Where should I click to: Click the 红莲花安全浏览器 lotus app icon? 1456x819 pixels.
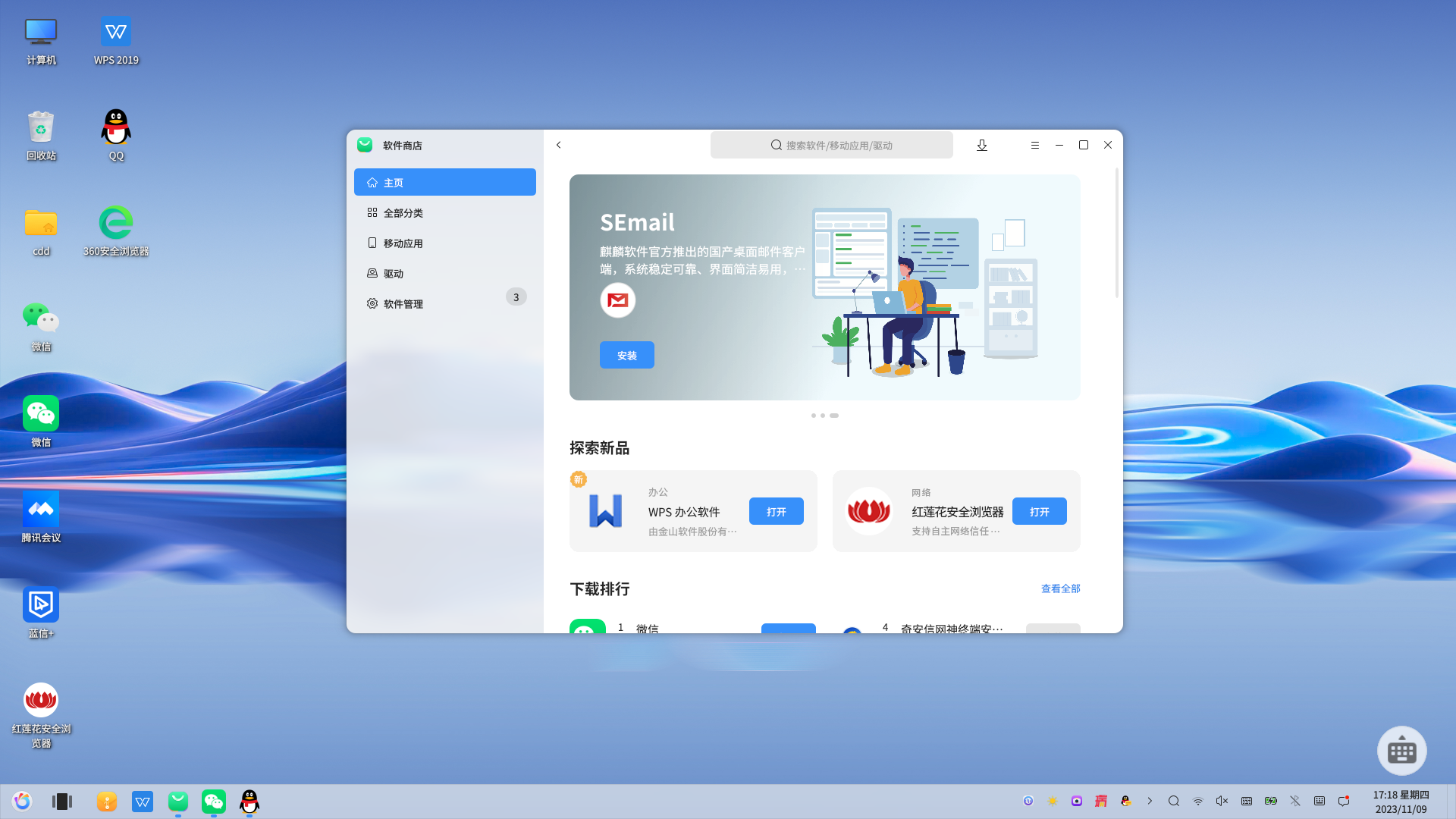point(869,511)
